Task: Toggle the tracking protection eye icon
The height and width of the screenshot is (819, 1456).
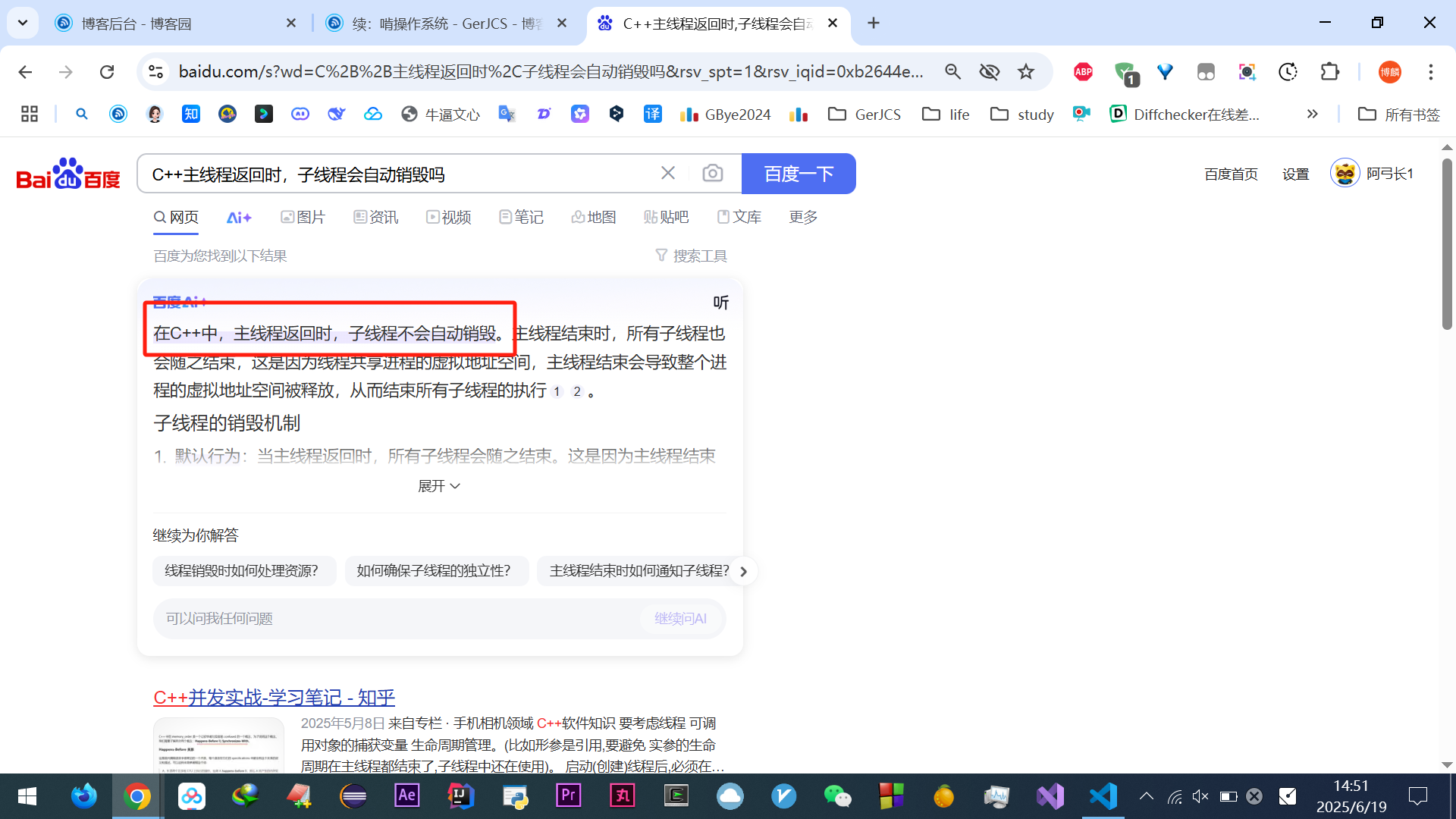Action: [989, 72]
